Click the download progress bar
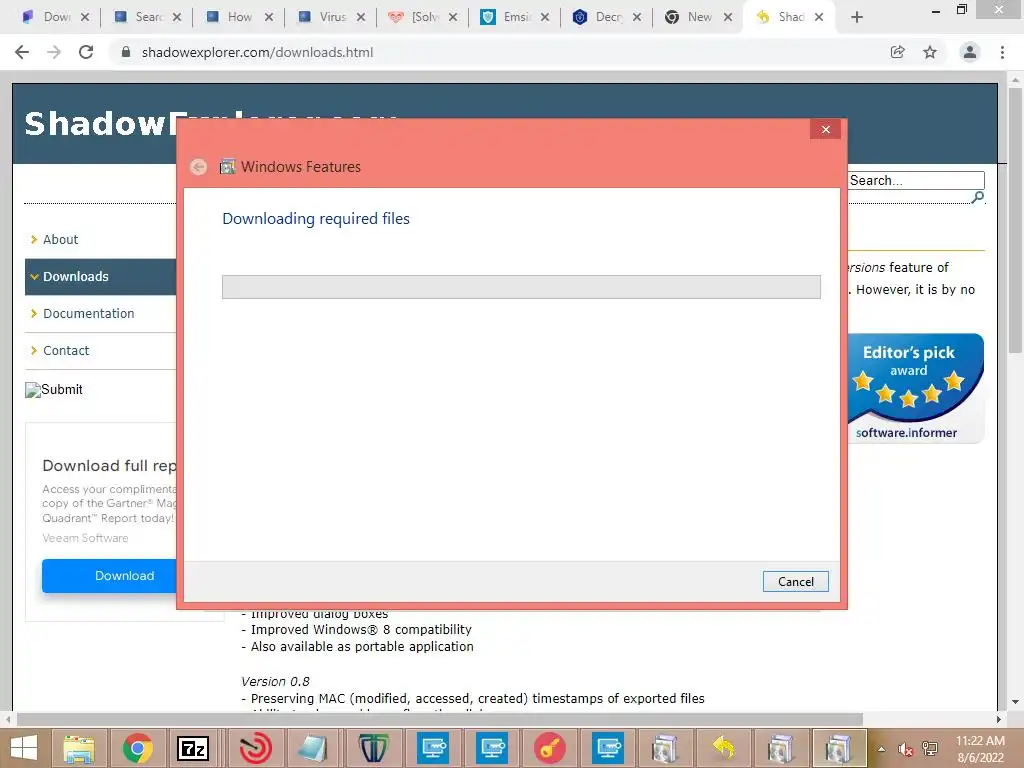Screen dimensions: 1024x768 point(521,287)
